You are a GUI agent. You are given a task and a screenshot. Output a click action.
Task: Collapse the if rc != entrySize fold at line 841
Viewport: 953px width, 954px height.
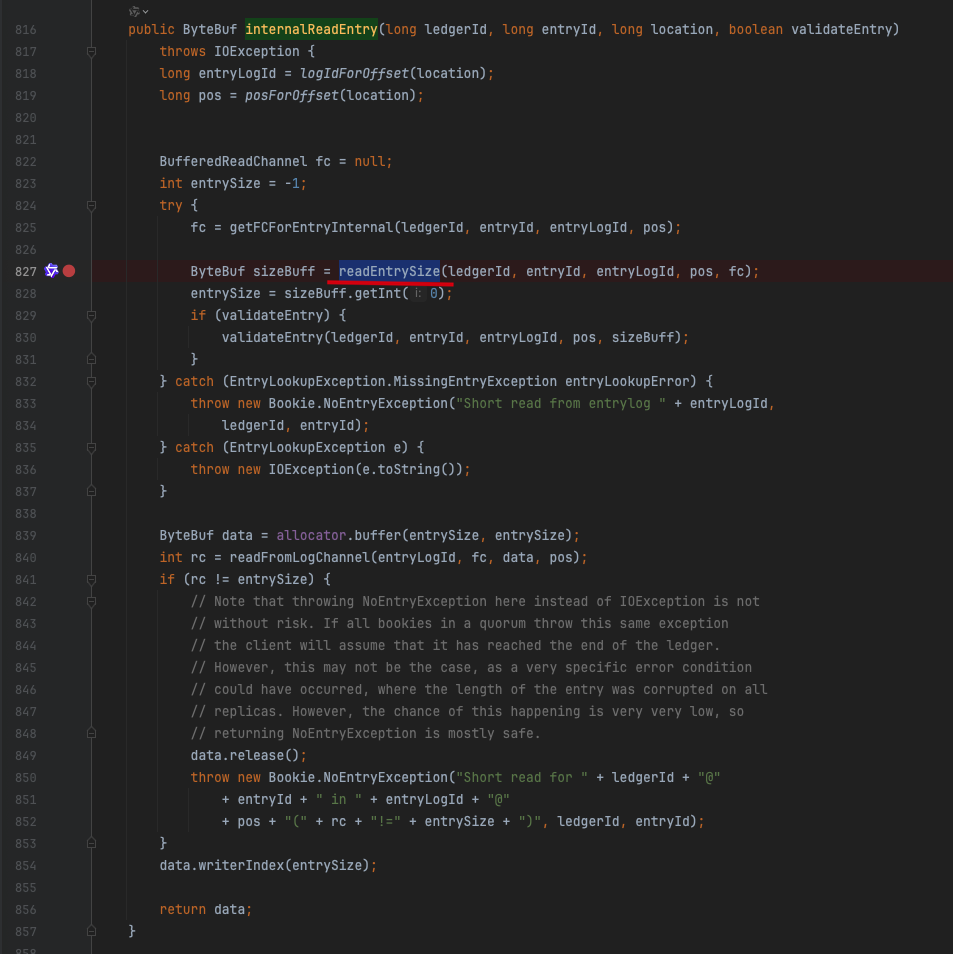(91, 579)
